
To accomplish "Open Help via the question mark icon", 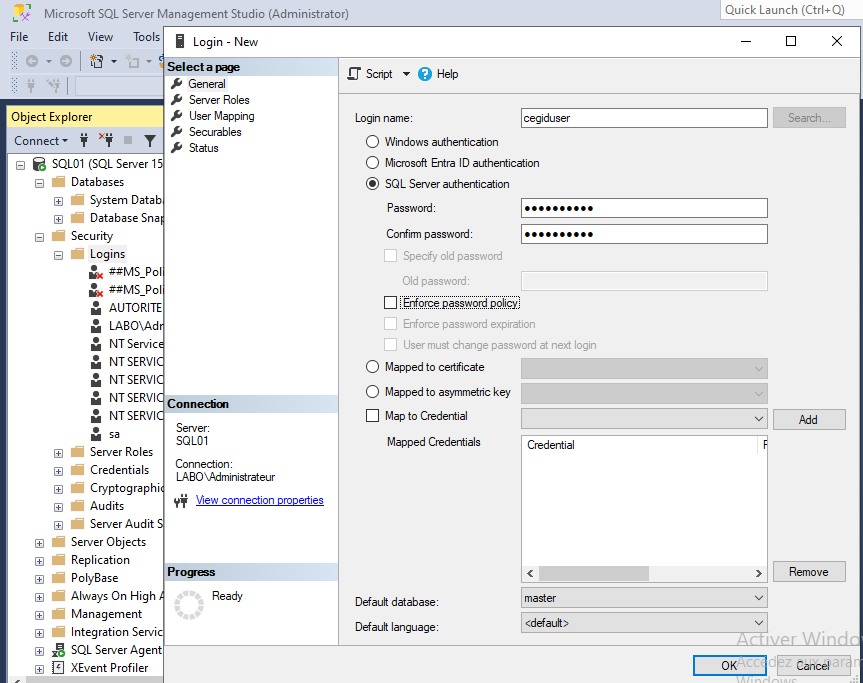I will [425, 74].
